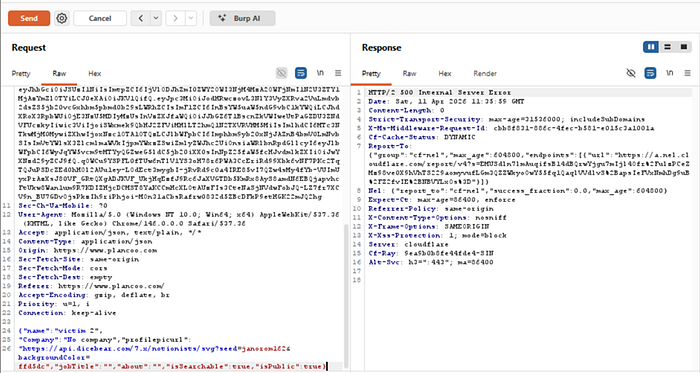Select side-by-side split layout icon
The height and width of the screenshot is (373, 700).
point(651,47)
